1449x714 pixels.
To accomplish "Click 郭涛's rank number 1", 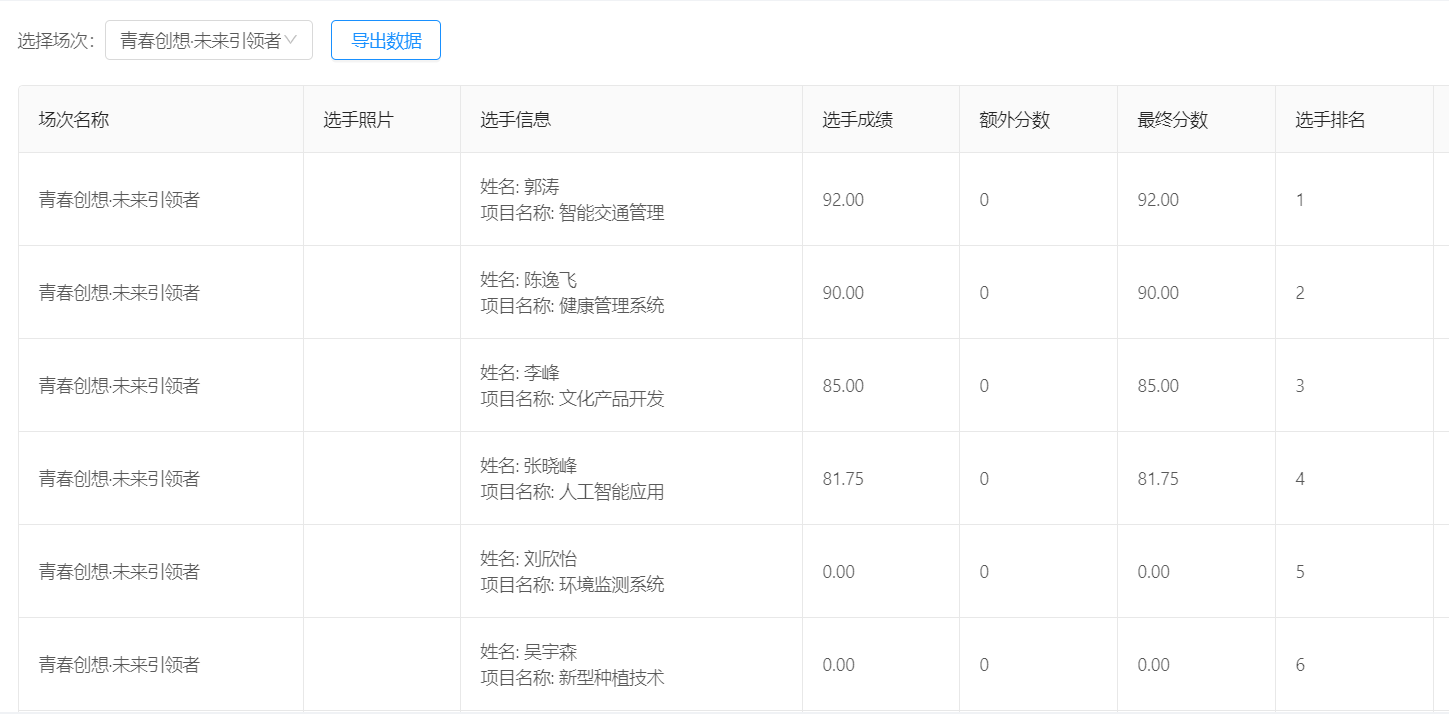I will [1300, 200].
